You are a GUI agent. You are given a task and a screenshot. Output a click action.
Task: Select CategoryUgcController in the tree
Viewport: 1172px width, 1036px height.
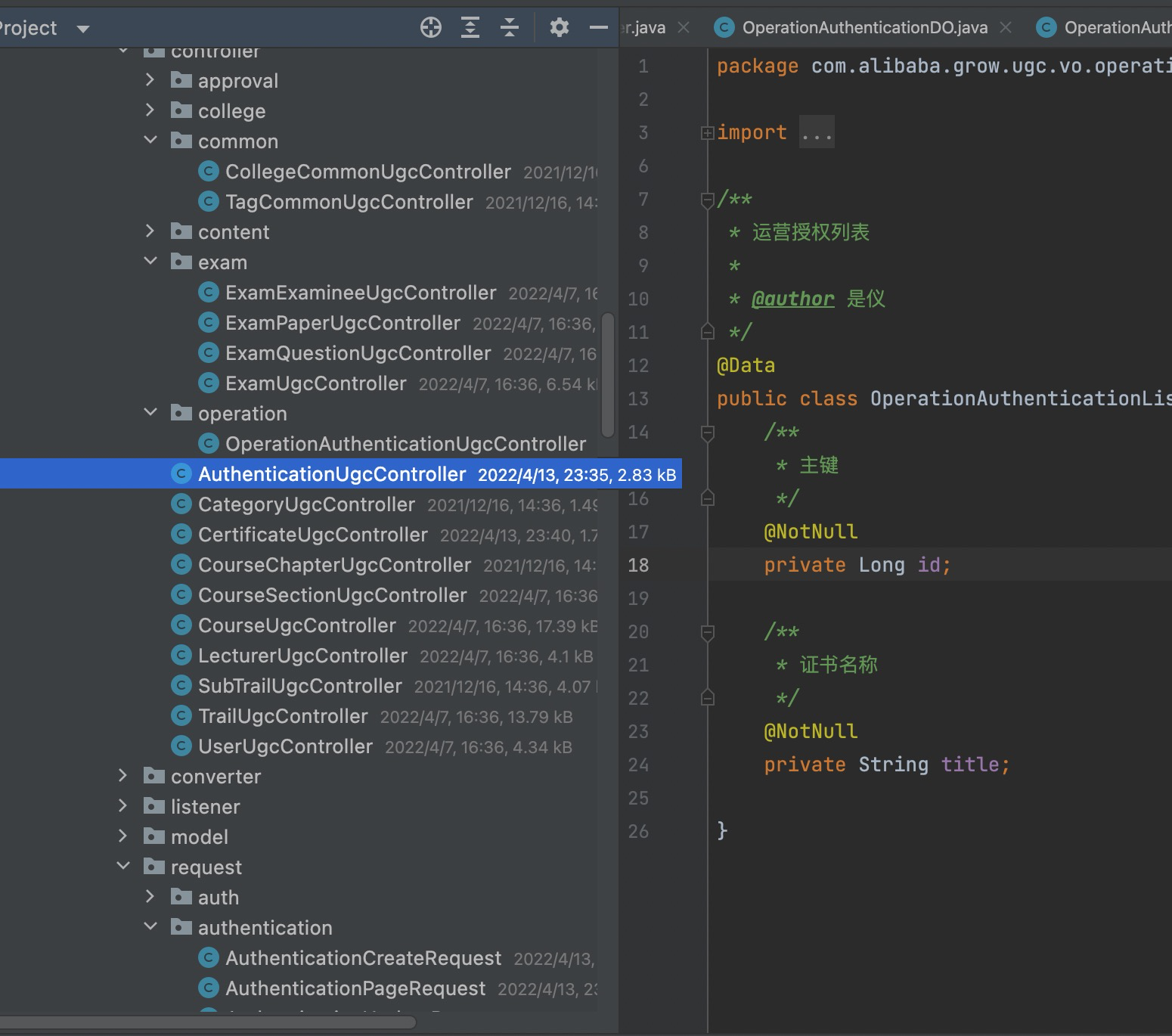tap(306, 504)
